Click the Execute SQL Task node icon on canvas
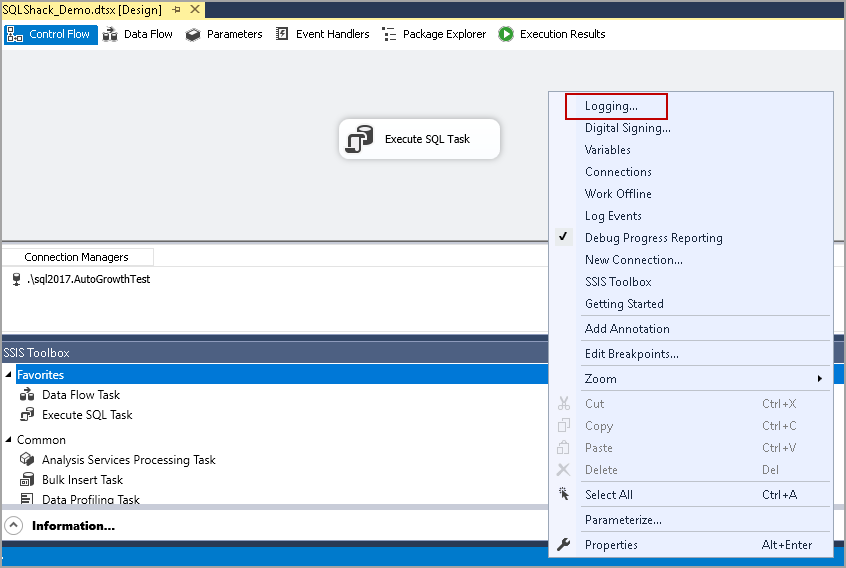846x568 pixels. [x=359, y=140]
